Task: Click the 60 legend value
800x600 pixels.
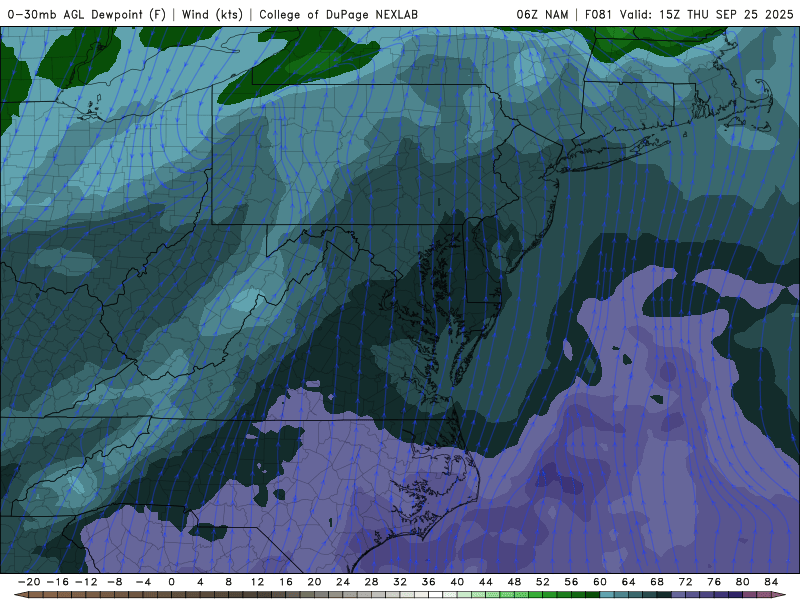Action: point(600,582)
